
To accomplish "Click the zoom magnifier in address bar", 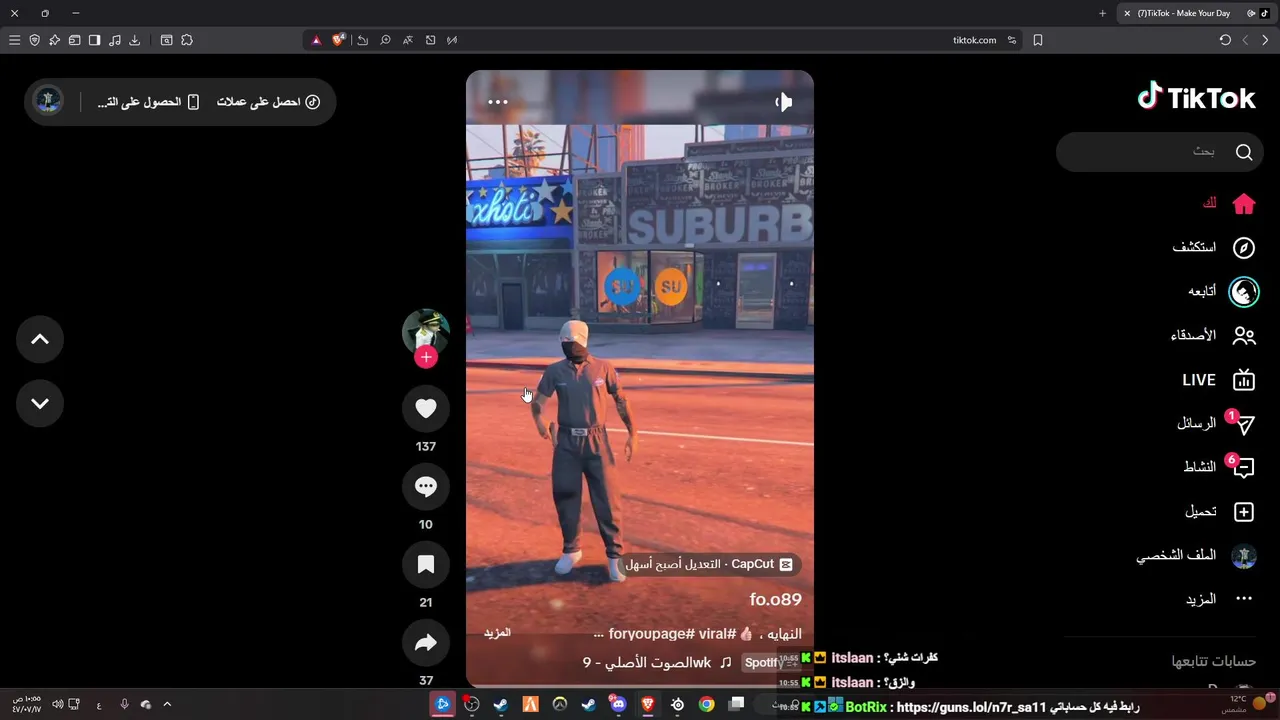I will (x=385, y=40).
